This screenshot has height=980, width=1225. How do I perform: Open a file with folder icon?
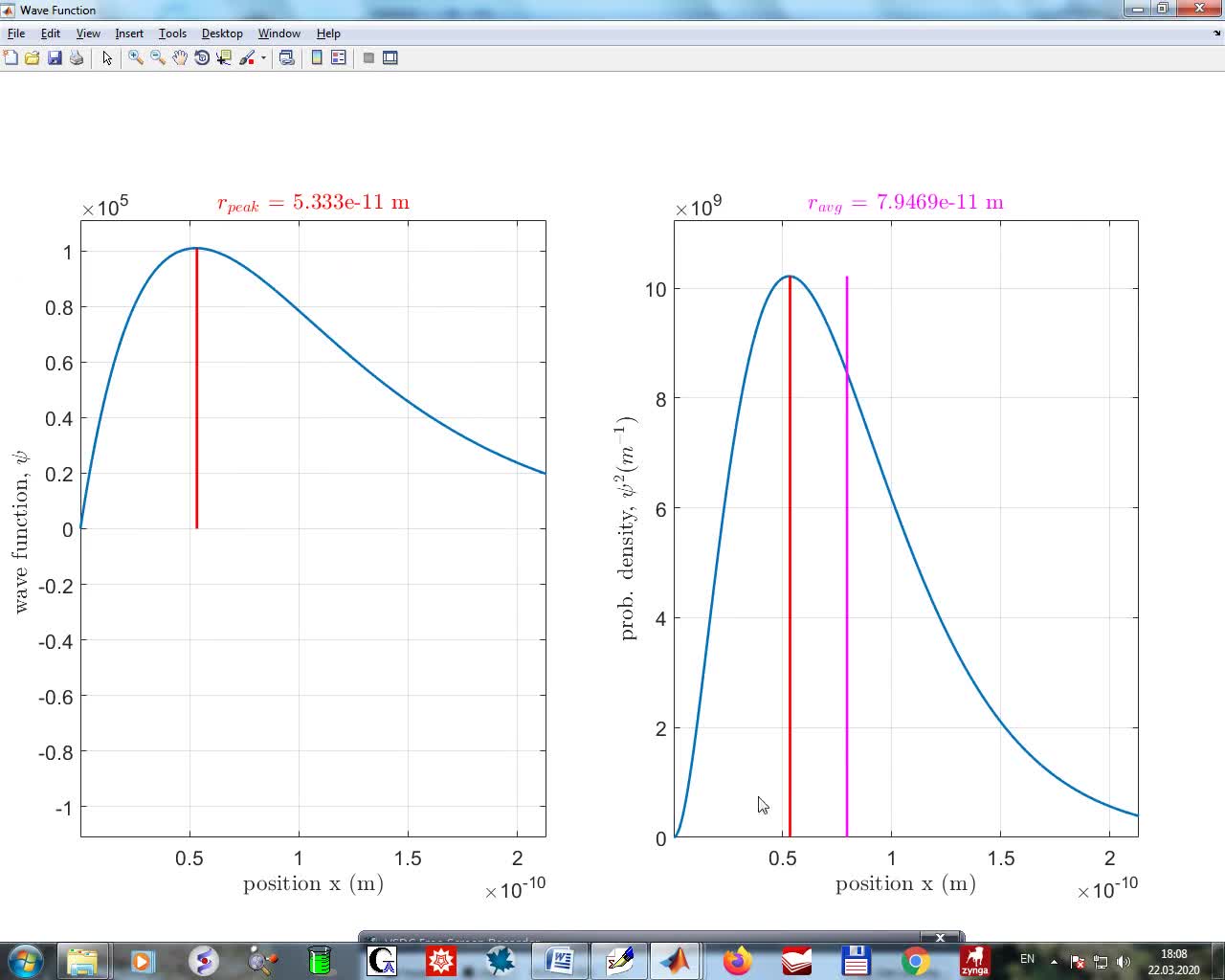32,57
